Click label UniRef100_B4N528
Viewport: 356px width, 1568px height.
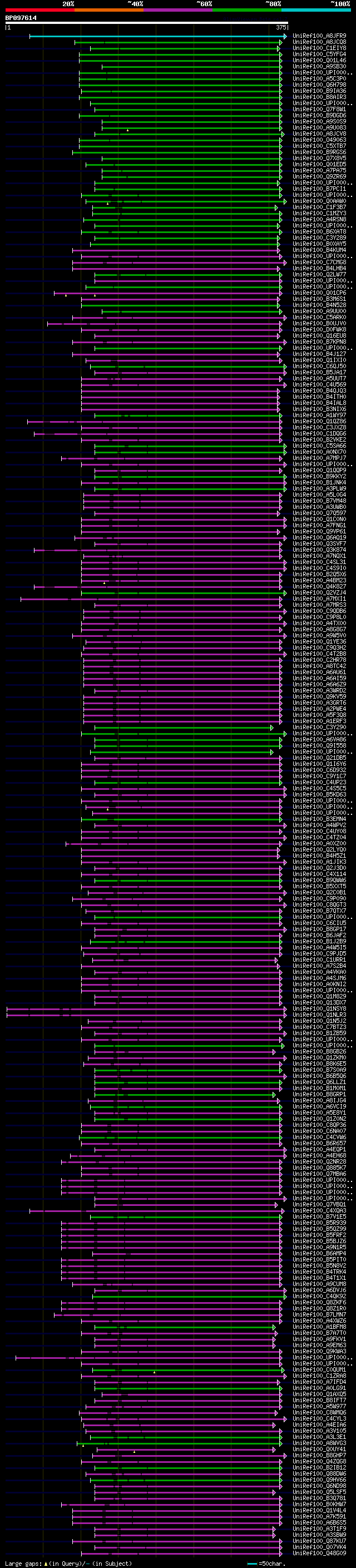(x=319, y=305)
